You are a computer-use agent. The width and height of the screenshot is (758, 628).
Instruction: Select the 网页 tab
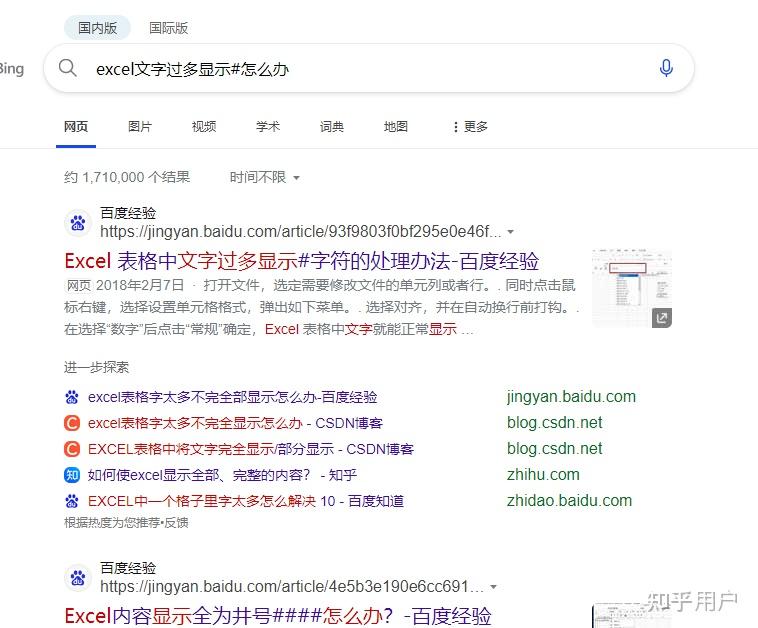[76, 127]
